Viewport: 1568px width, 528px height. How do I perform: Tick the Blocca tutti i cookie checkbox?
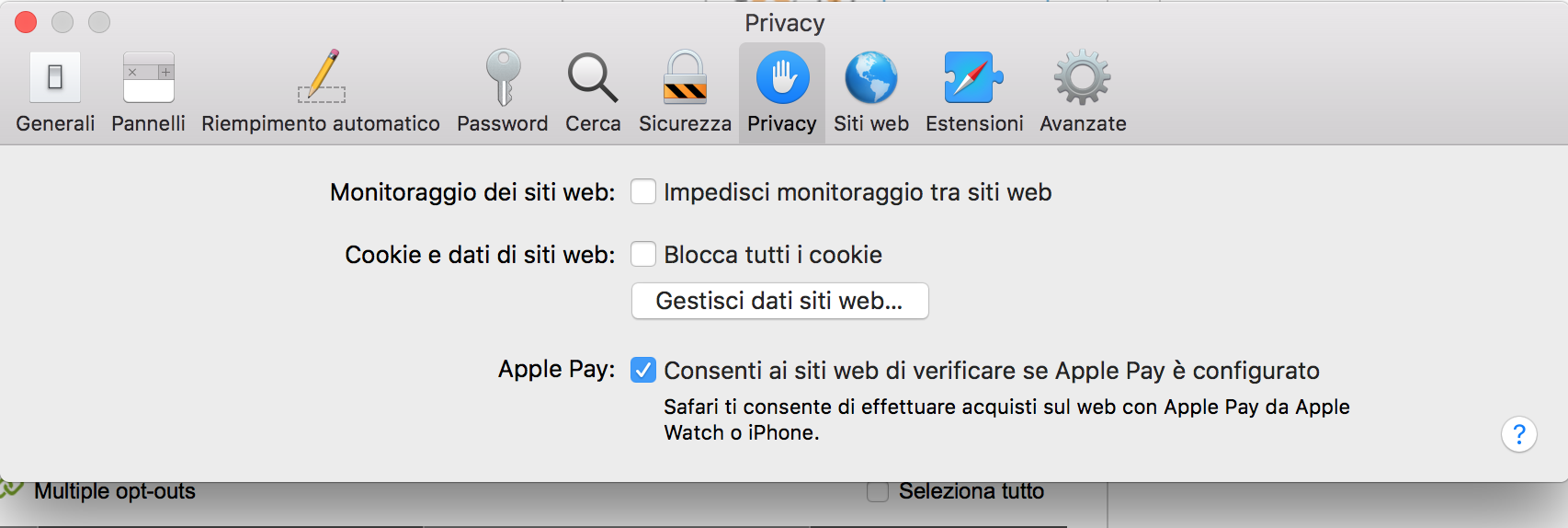tap(643, 254)
